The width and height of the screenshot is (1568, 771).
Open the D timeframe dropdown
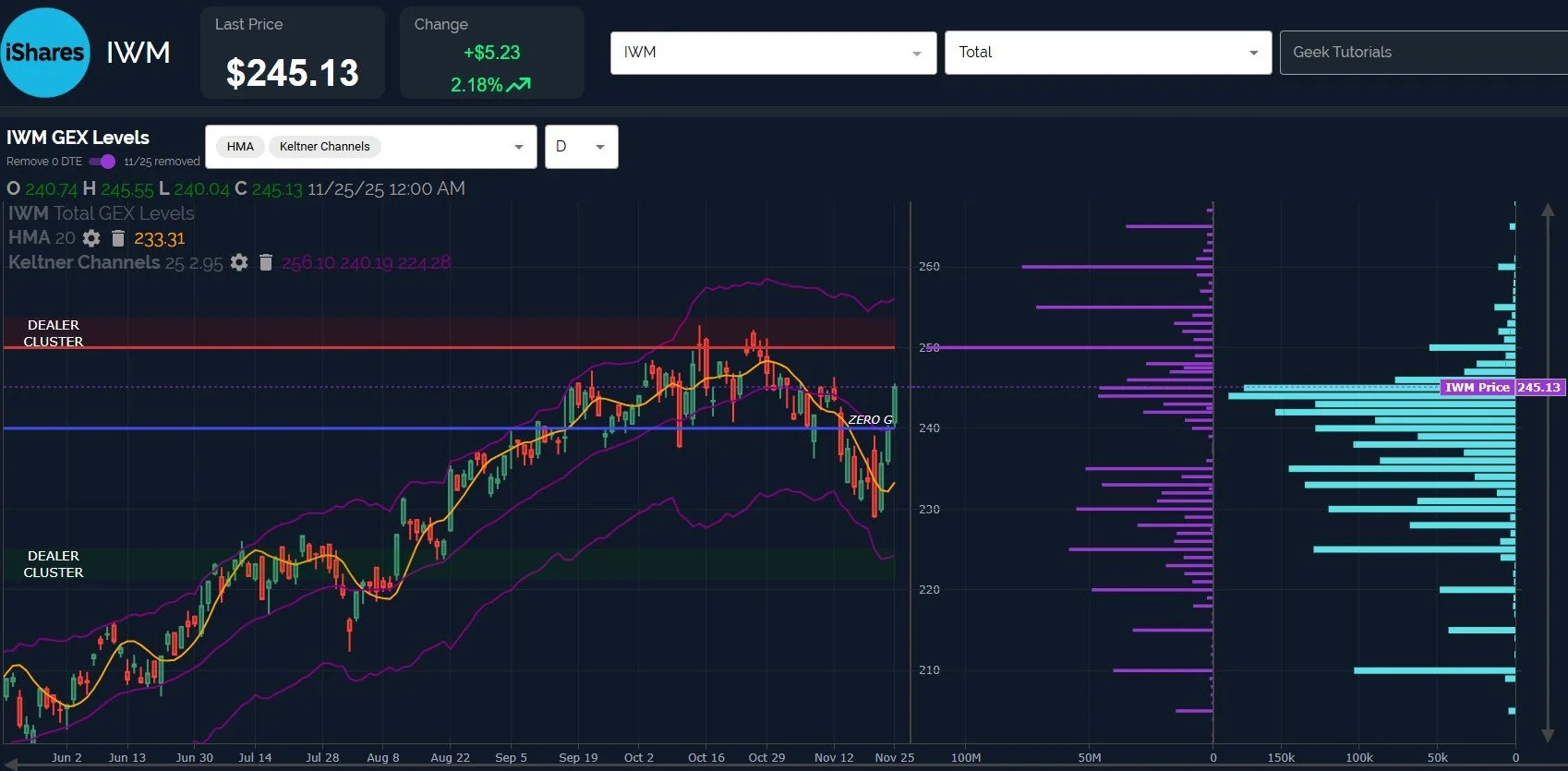(x=581, y=147)
